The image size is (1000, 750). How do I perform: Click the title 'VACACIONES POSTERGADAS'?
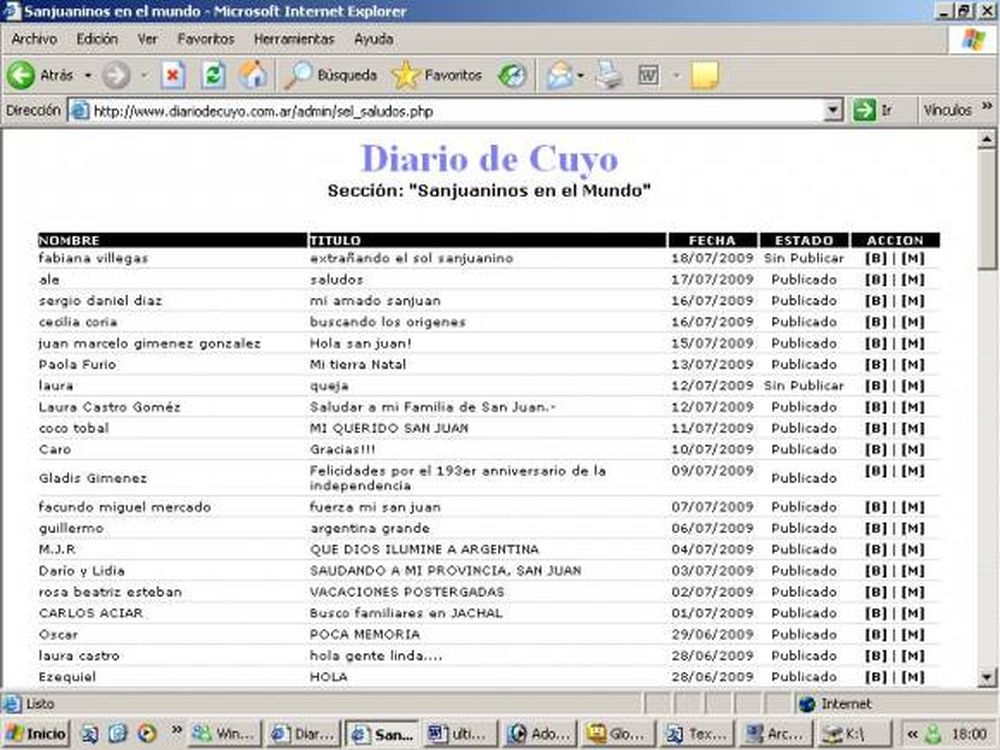(x=407, y=592)
